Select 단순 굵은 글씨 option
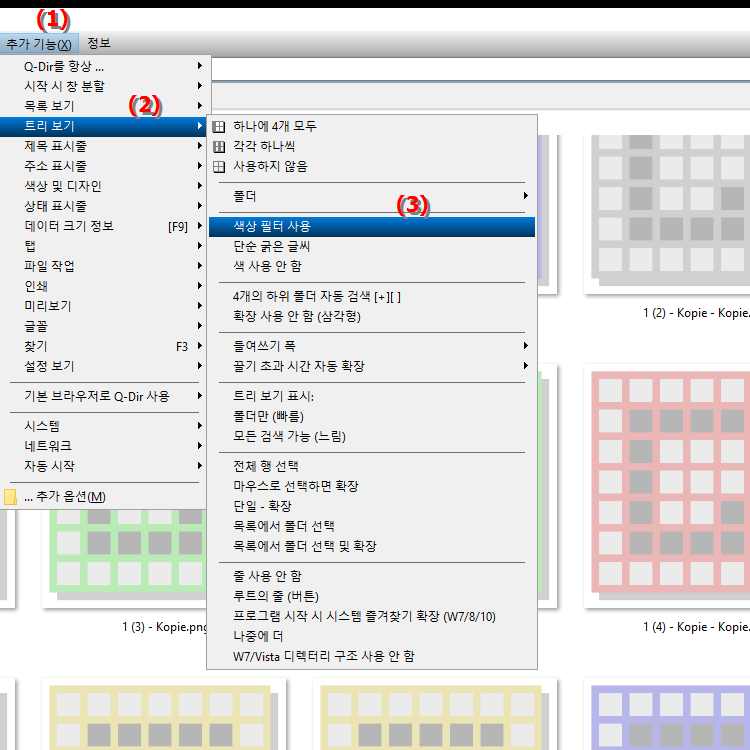The width and height of the screenshot is (750, 750). coord(372,247)
